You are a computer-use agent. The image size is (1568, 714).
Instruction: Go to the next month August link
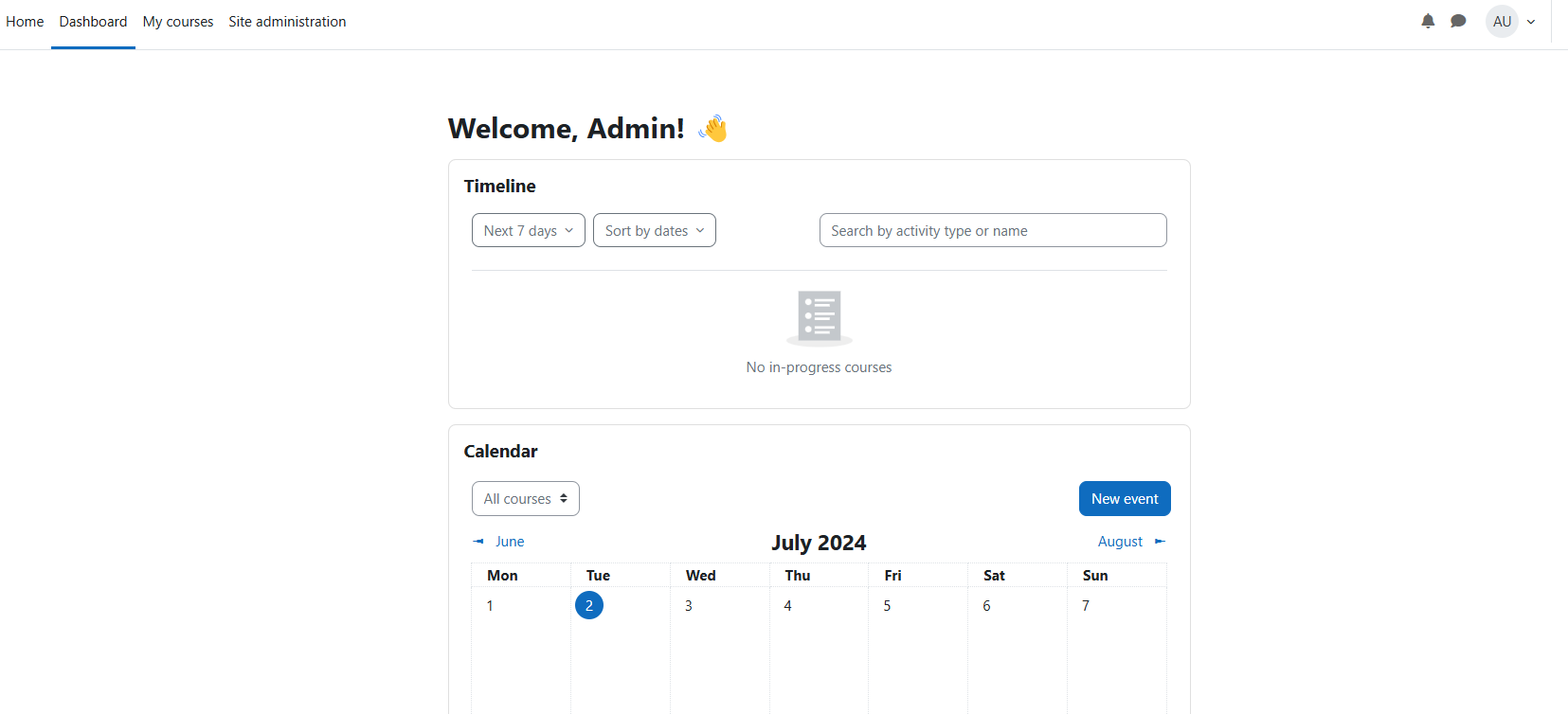coord(1120,542)
